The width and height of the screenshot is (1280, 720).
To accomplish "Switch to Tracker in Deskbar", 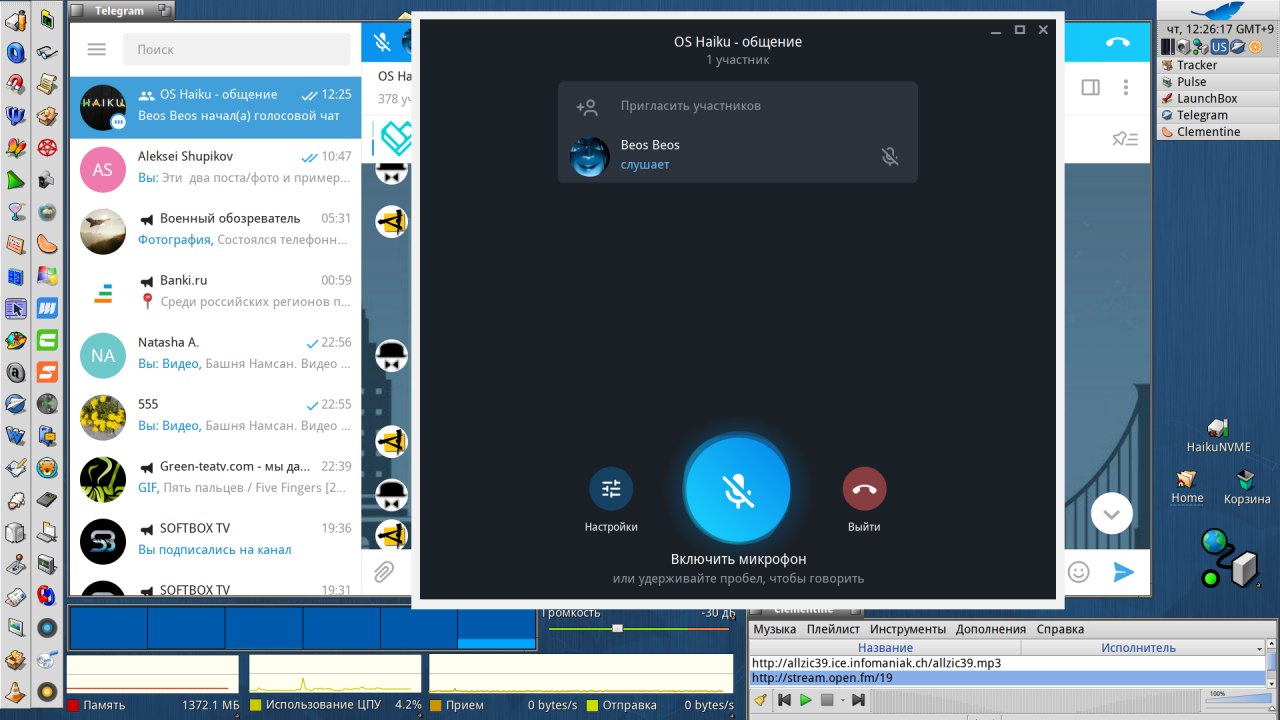I will click(1218, 65).
